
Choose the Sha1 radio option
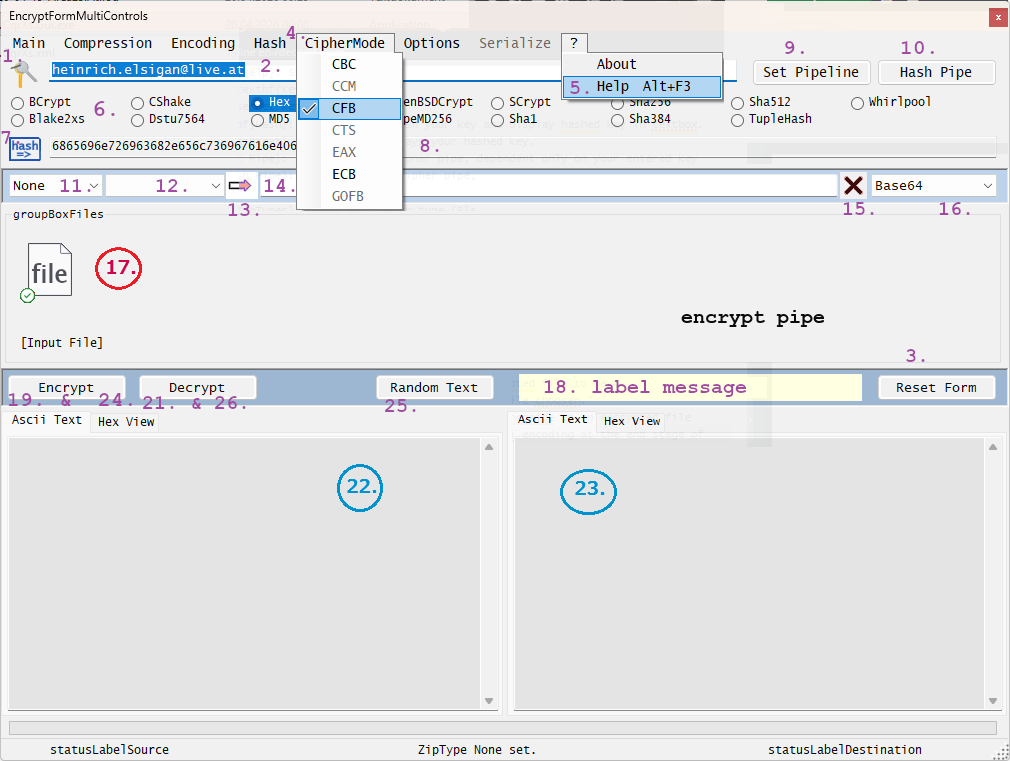(514, 119)
